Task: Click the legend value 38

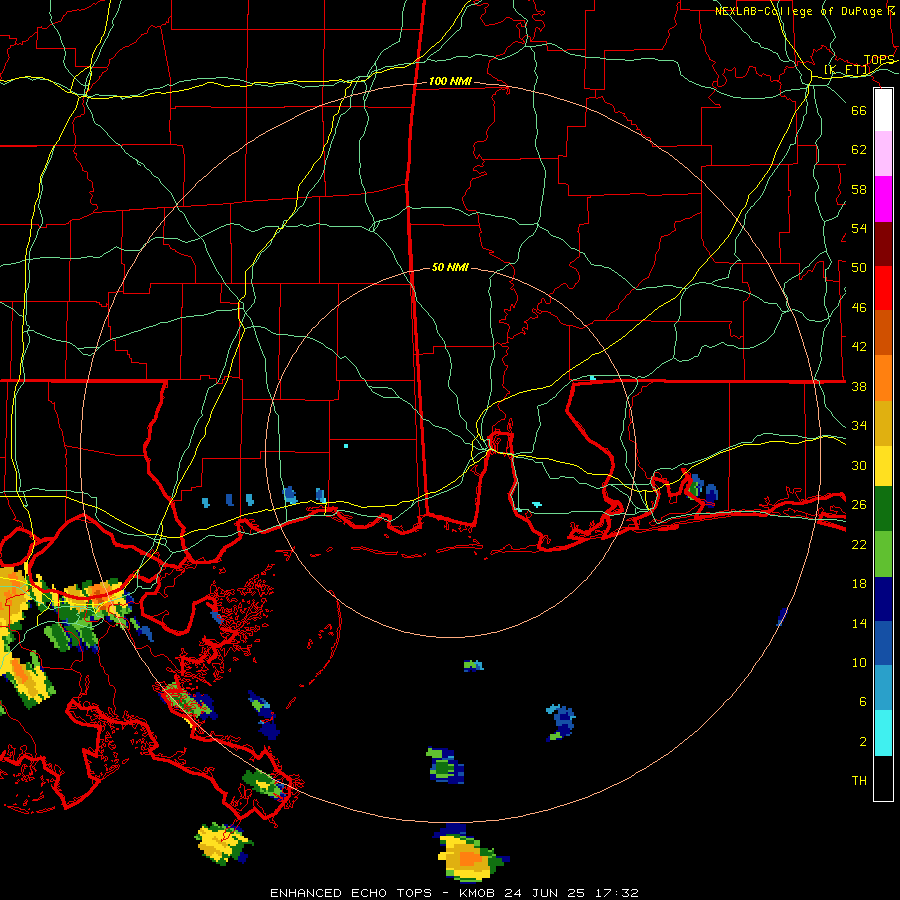Action: point(859,387)
